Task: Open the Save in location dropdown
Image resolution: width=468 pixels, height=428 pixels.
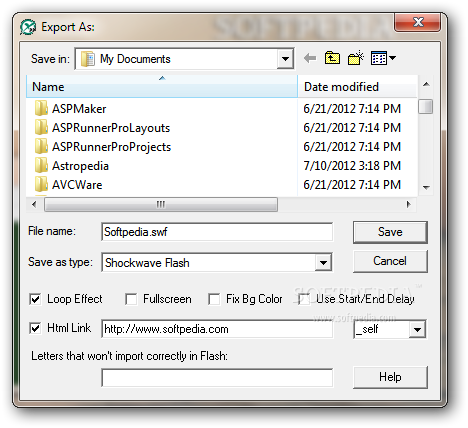Action: click(x=285, y=59)
